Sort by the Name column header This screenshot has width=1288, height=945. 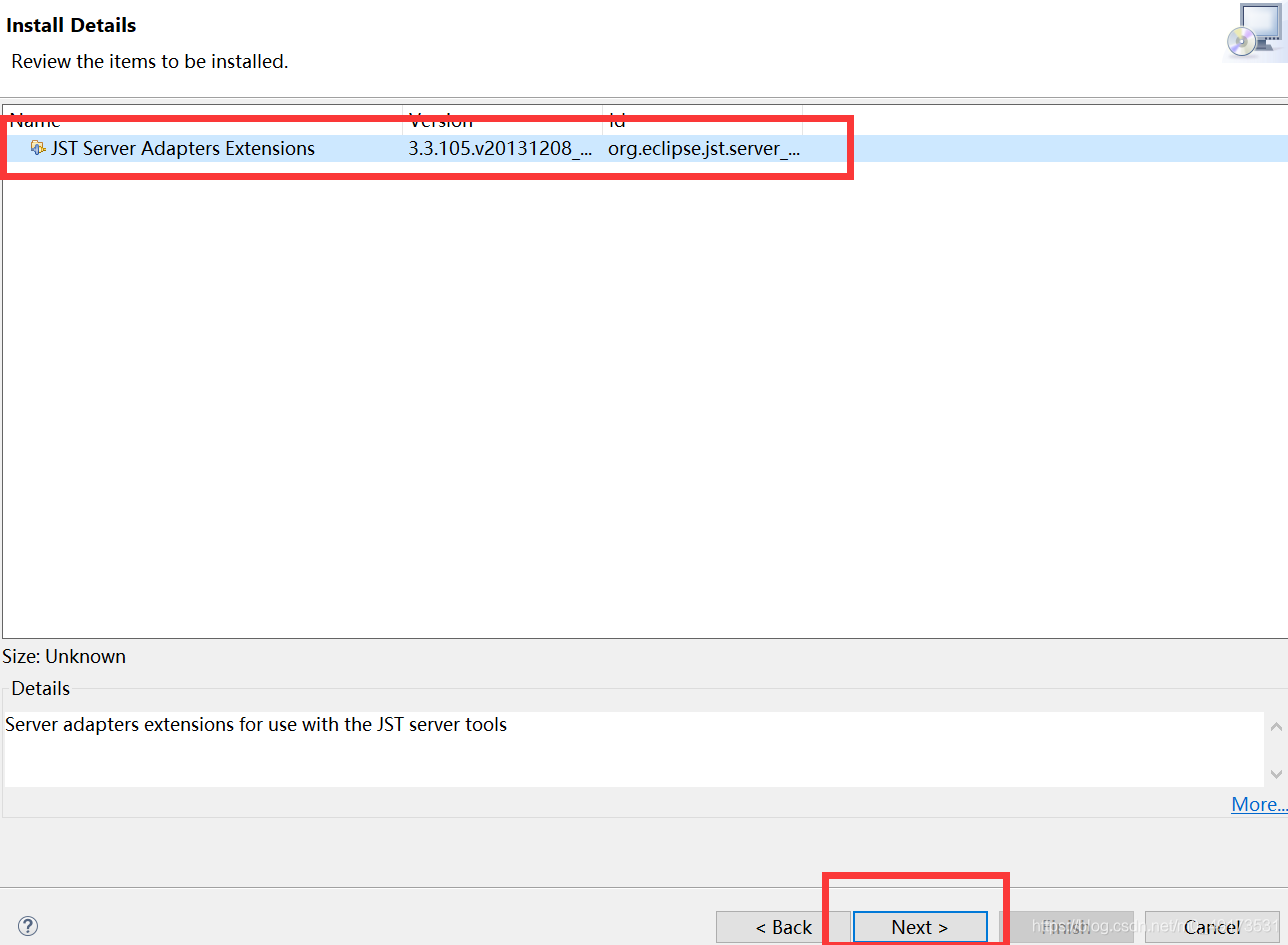[203, 120]
